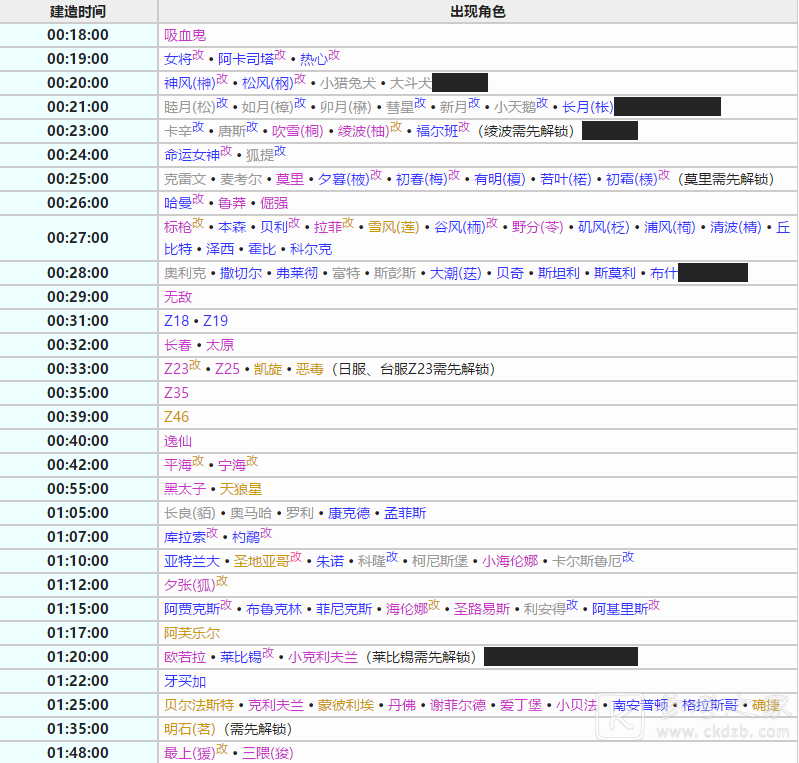Open the 明石(茗) link

(190, 728)
